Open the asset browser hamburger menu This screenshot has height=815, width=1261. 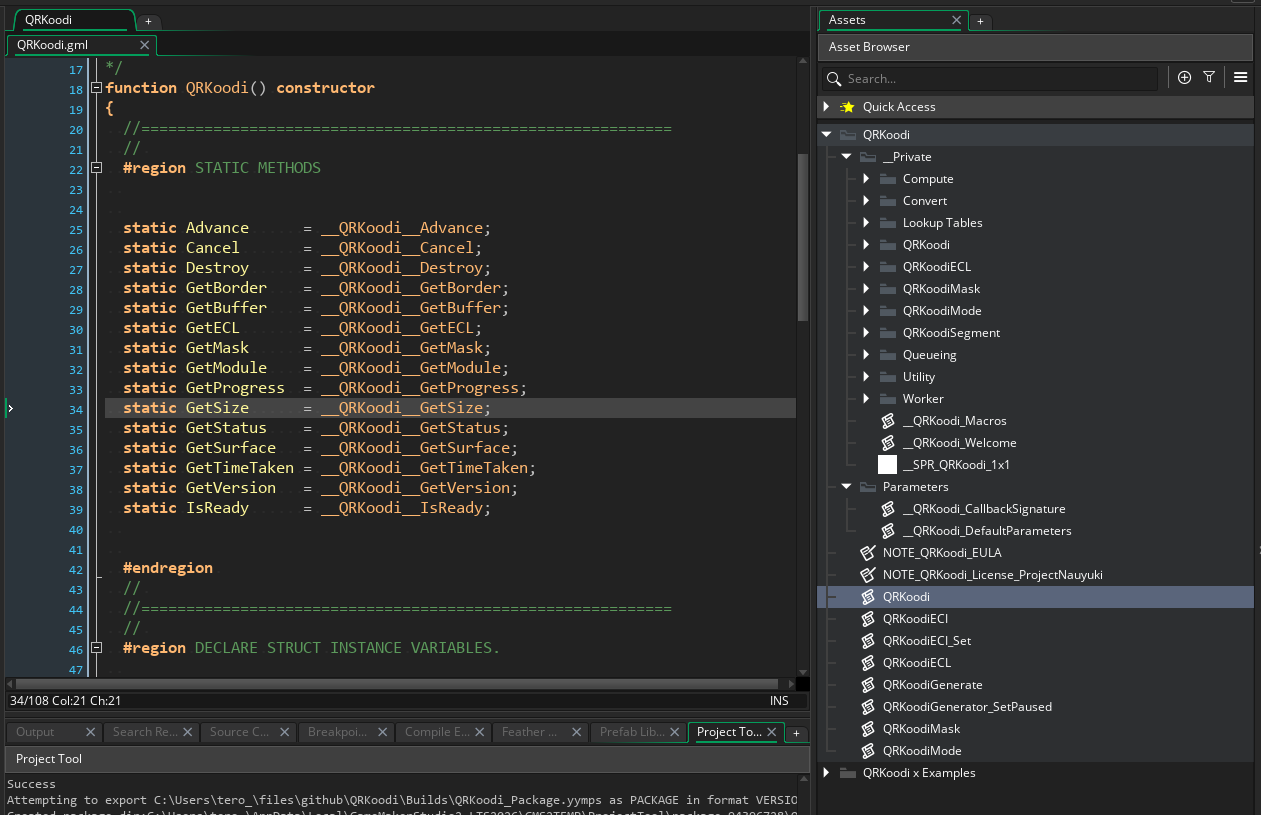1240,78
